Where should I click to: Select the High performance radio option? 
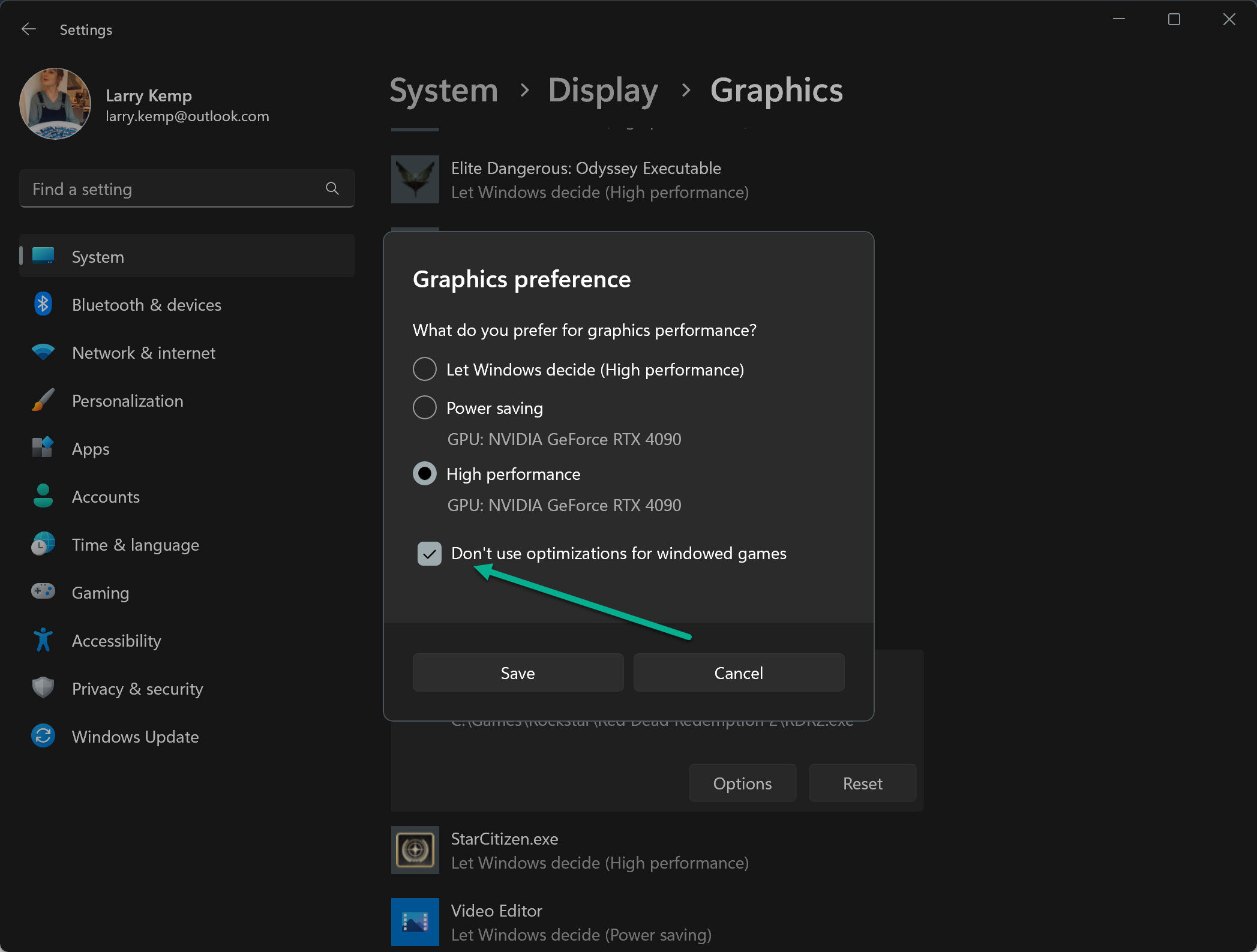point(424,473)
